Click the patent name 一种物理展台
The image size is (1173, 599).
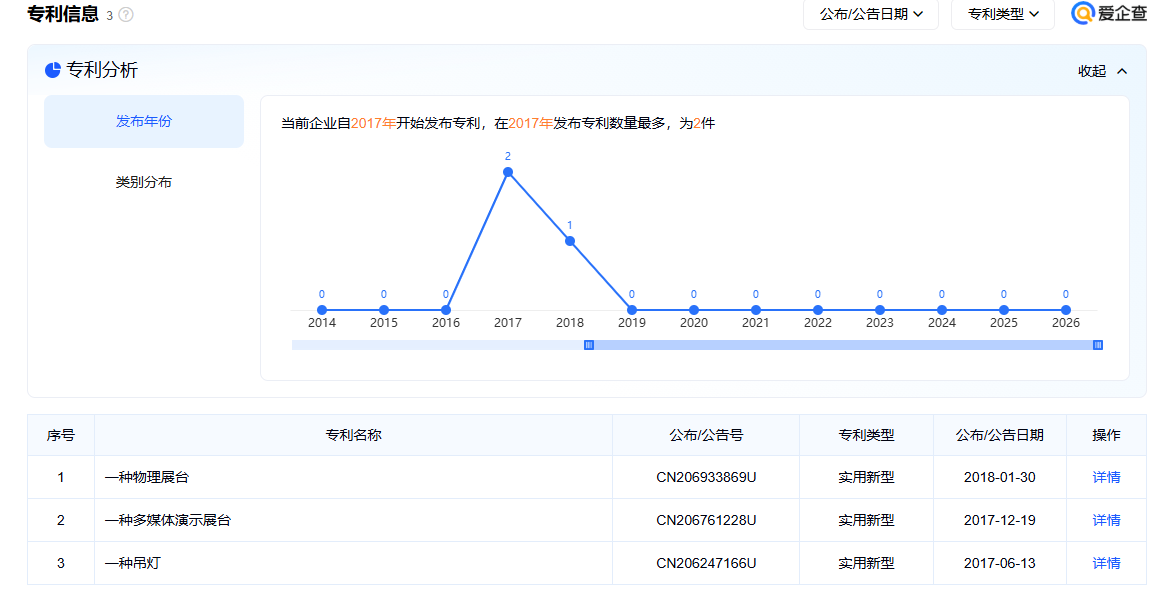pos(147,477)
